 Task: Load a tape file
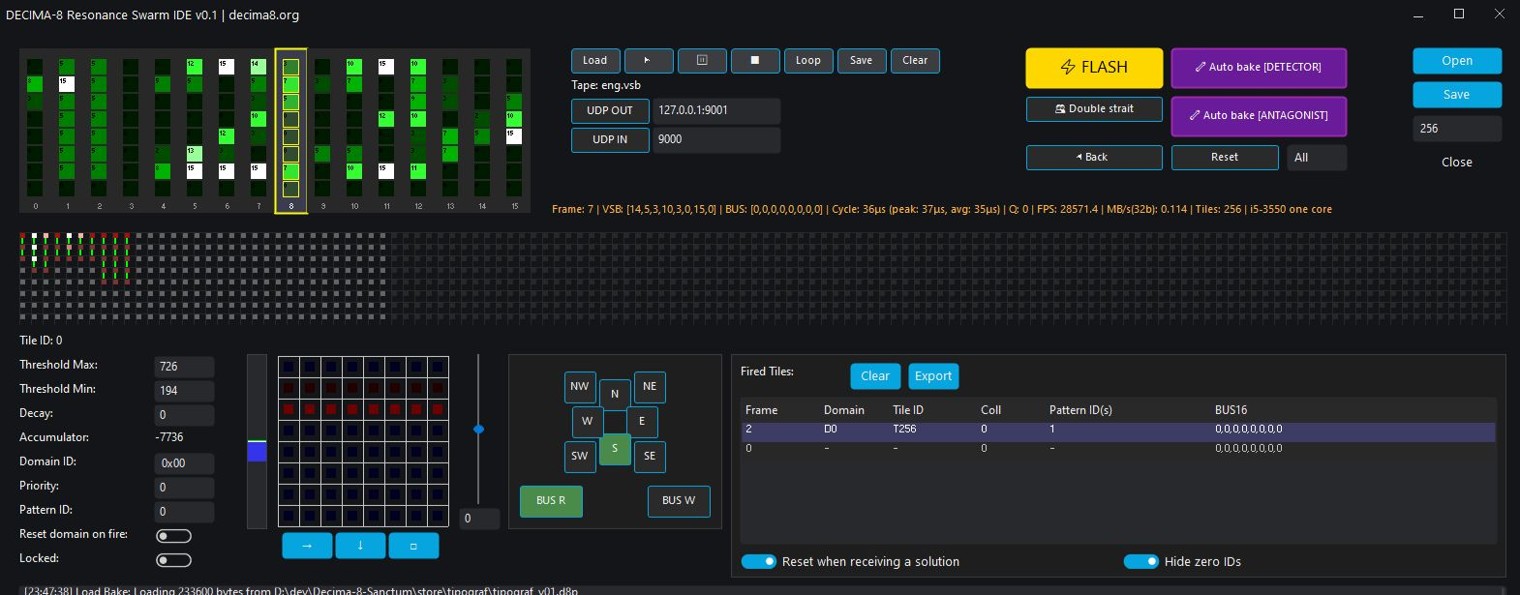[595, 60]
